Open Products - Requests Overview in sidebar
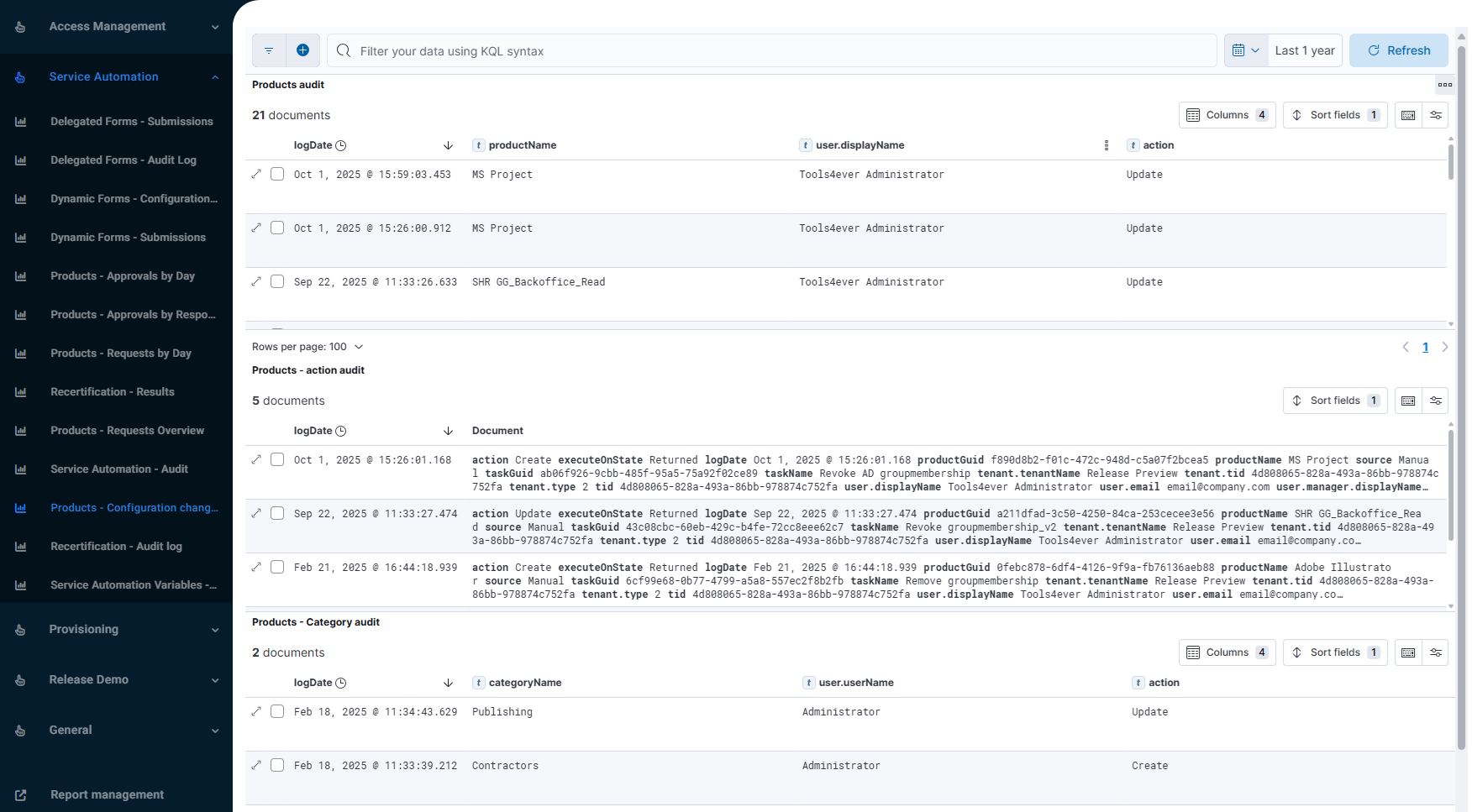The height and width of the screenshot is (812, 1472). [127, 431]
